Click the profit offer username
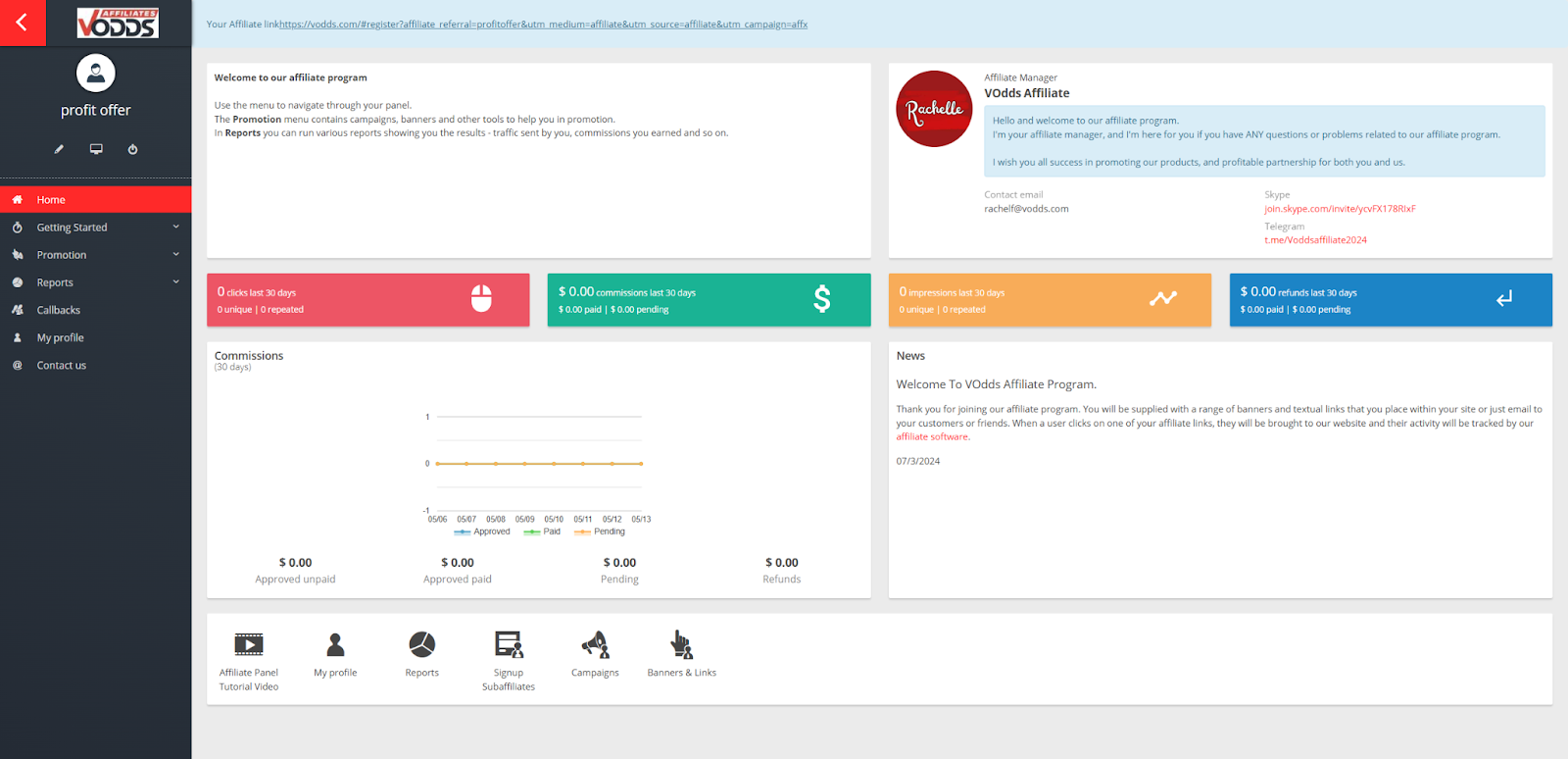Screen dimensions: 1568x759 pos(96,111)
